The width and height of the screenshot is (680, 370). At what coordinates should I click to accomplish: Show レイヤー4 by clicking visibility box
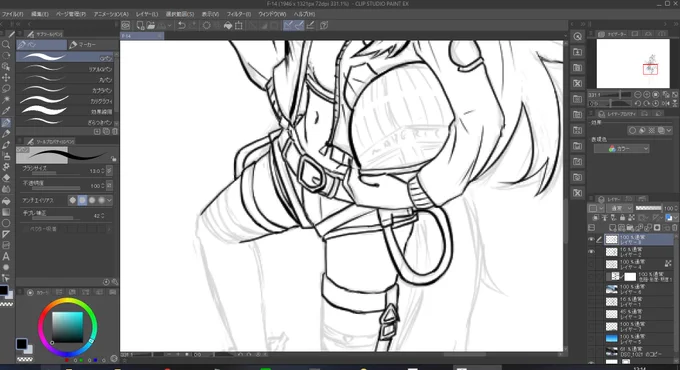click(x=592, y=264)
